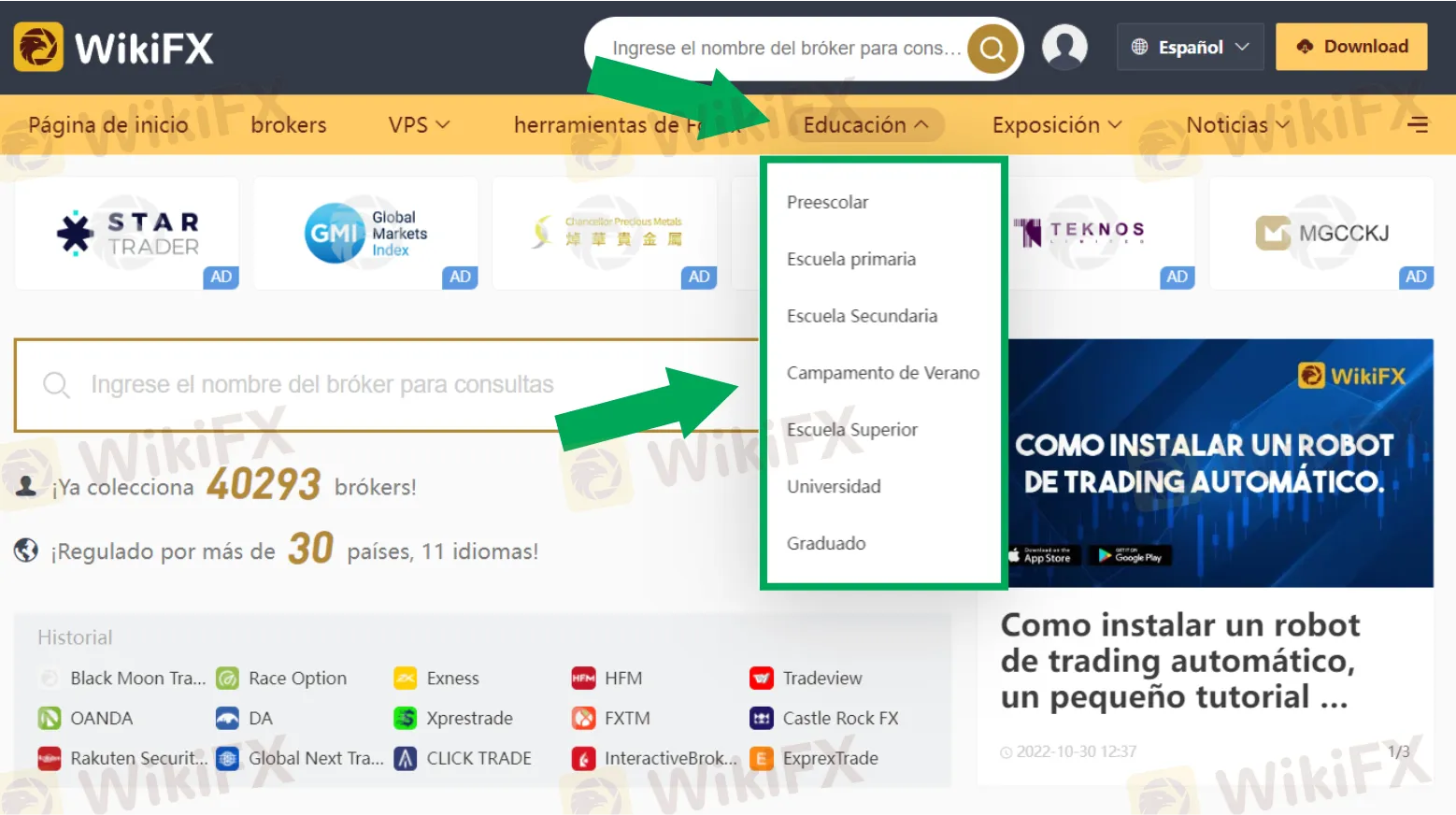
Task: Click the Google Play badge
Action: (1131, 556)
